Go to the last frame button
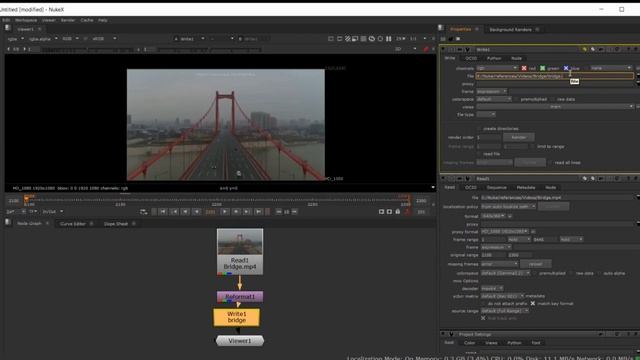The height and width of the screenshot is (360, 640). point(258,212)
